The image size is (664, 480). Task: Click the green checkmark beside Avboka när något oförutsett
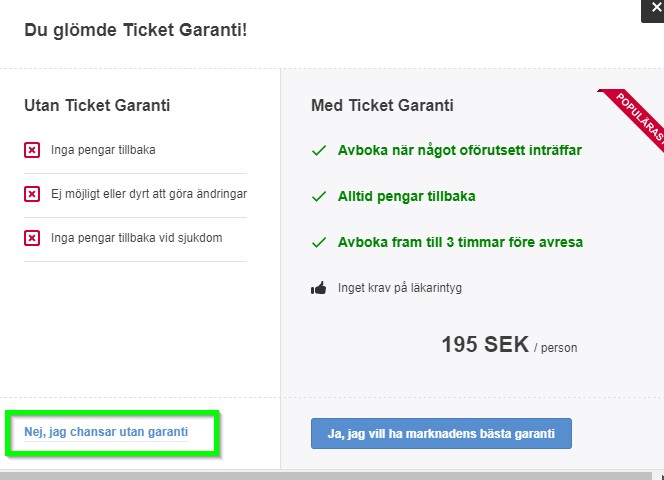[319, 150]
